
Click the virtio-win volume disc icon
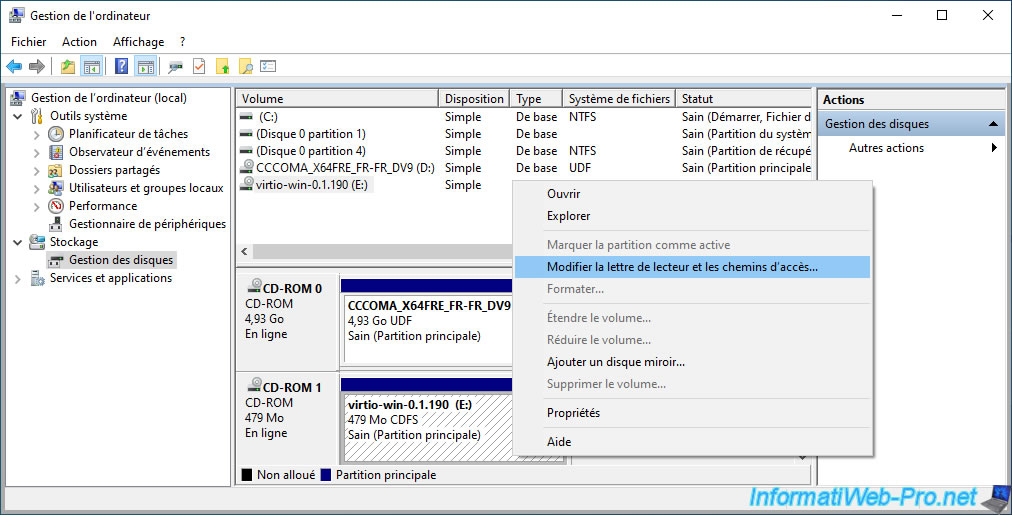point(247,184)
